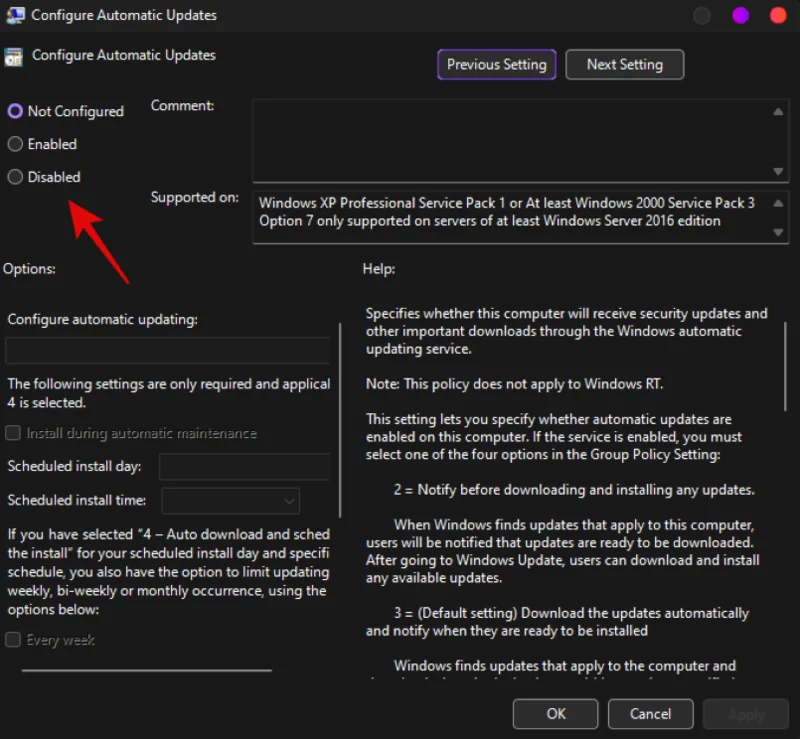Click the Apply button
The height and width of the screenshot is (739, 800).
[x=746, y=714]
